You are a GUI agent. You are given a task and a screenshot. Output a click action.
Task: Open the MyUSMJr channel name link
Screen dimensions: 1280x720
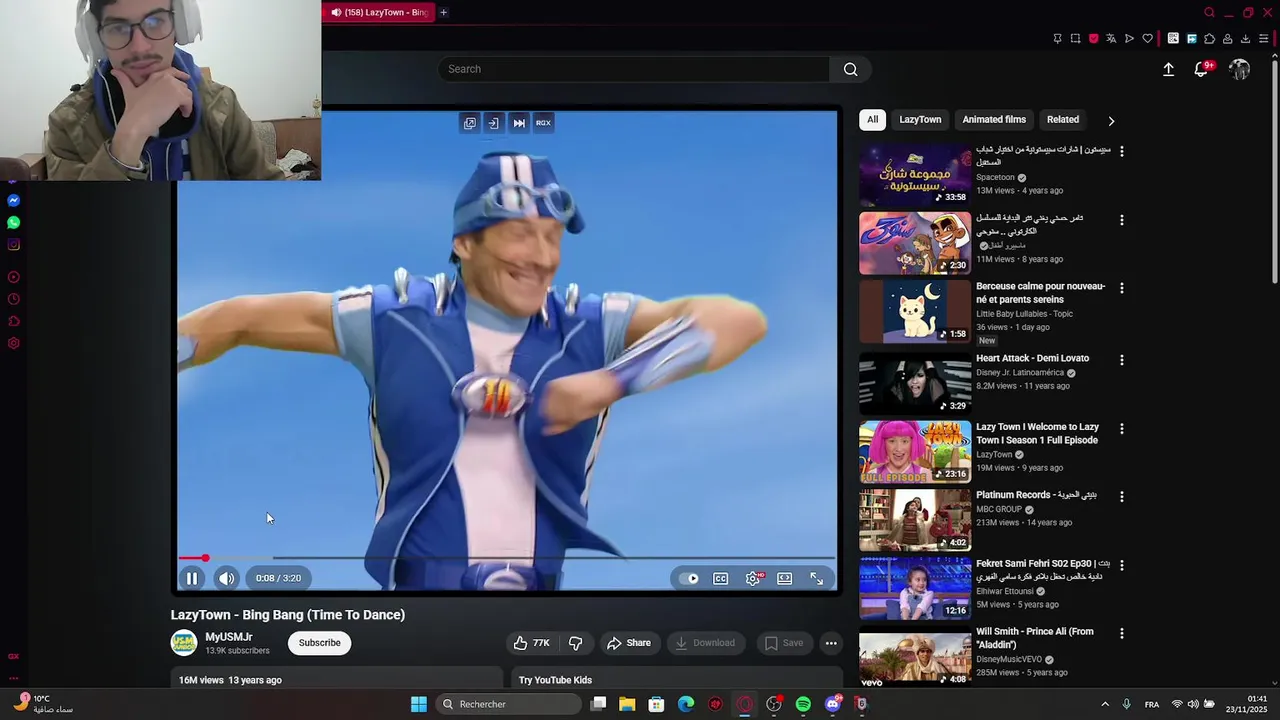click(229, 637)
